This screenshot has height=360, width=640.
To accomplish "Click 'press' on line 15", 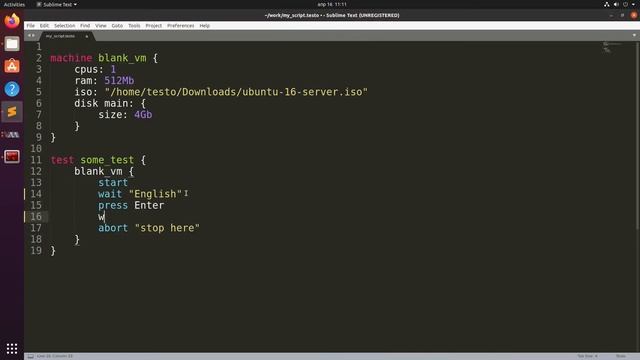I will point(113,205).
